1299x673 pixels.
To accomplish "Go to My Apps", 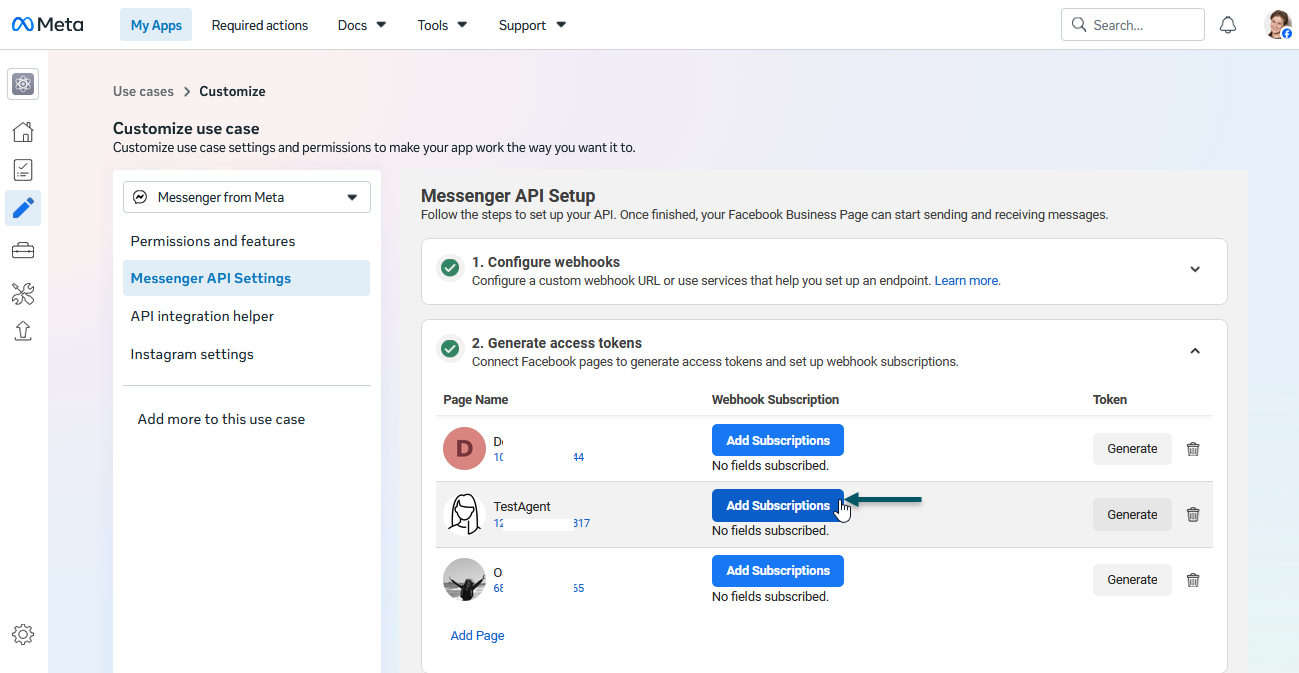I will click(156, 25).
